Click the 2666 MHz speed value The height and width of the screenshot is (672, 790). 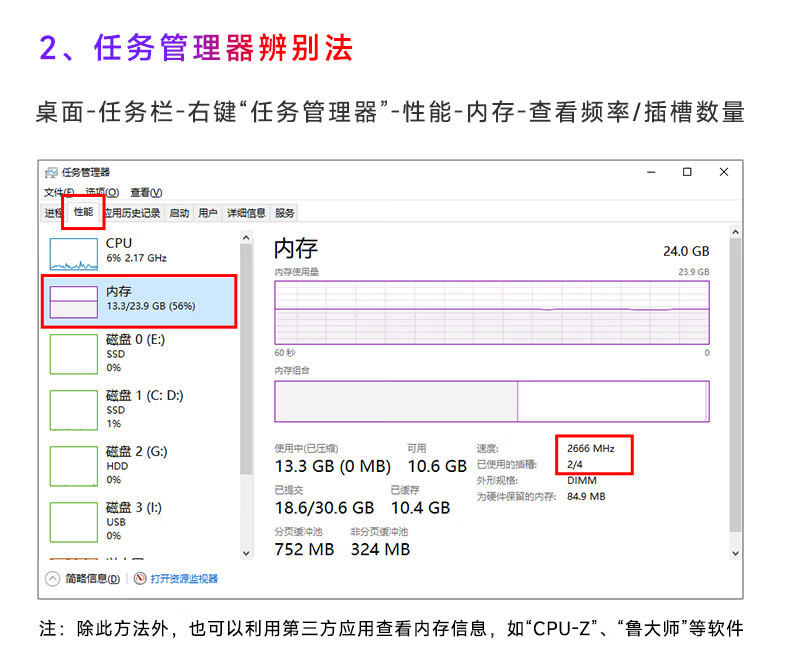pyautogui.click(x=590, y=448)
